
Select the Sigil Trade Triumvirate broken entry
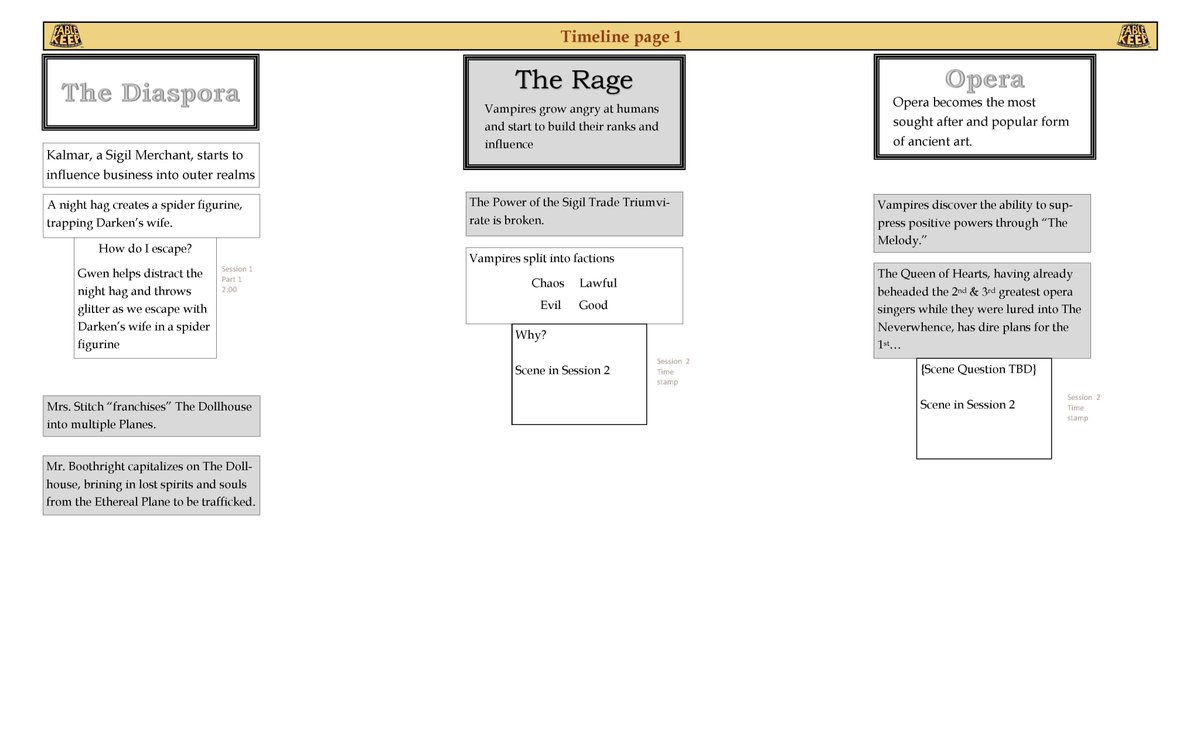click(573, 213)
